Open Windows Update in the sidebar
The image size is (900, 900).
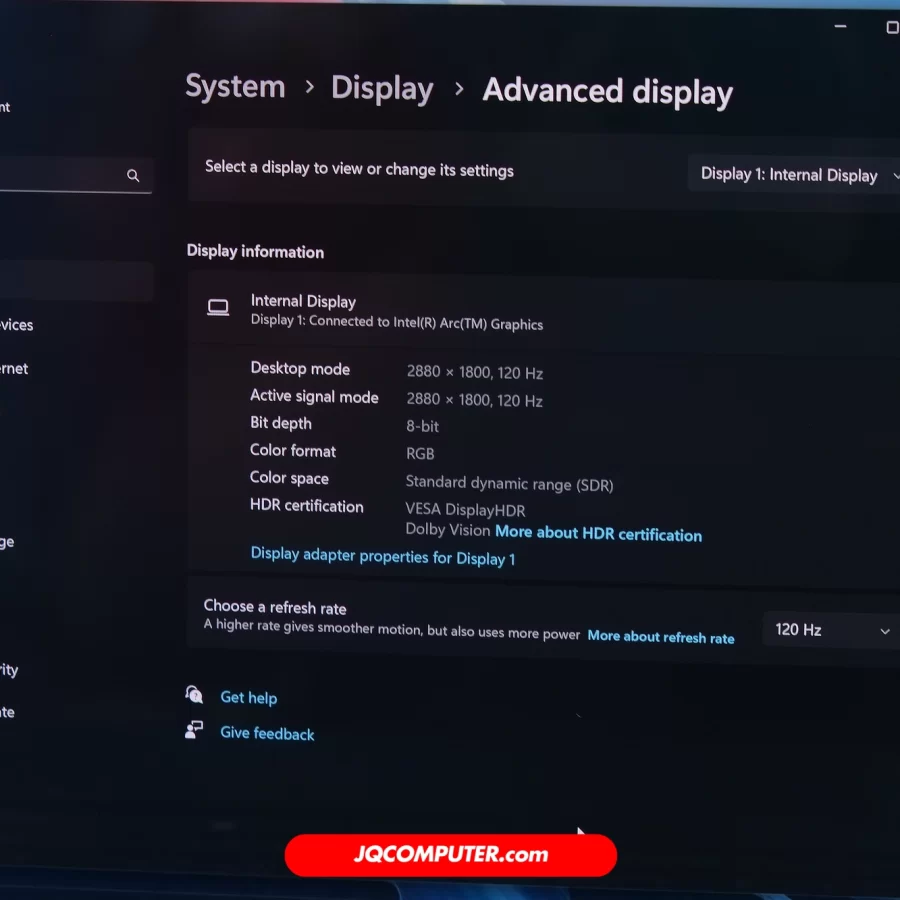[8, 713]
